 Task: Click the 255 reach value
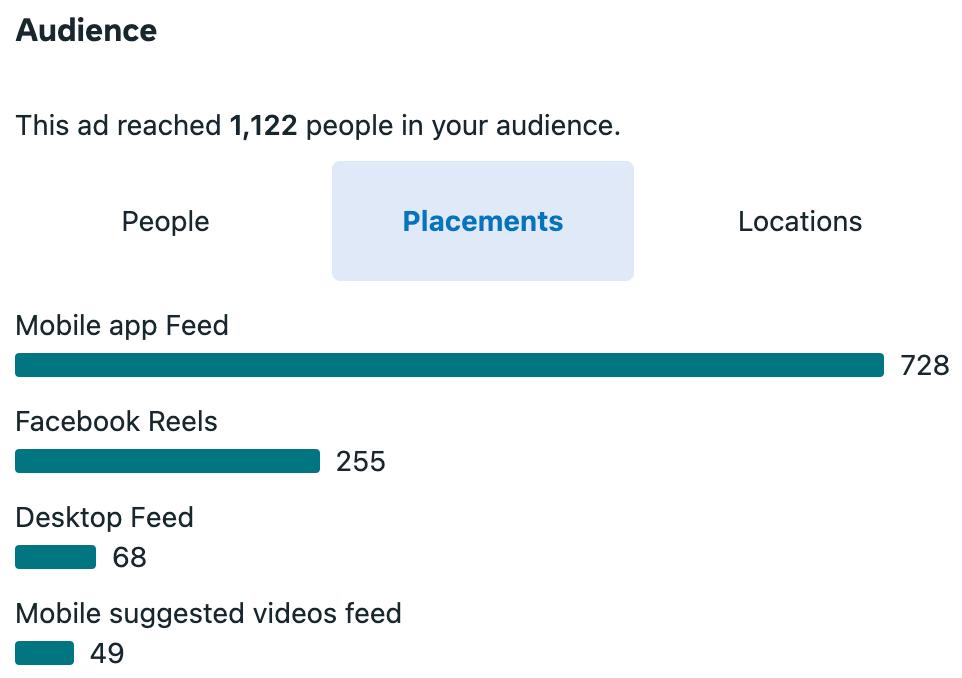(x=361, y=461)
